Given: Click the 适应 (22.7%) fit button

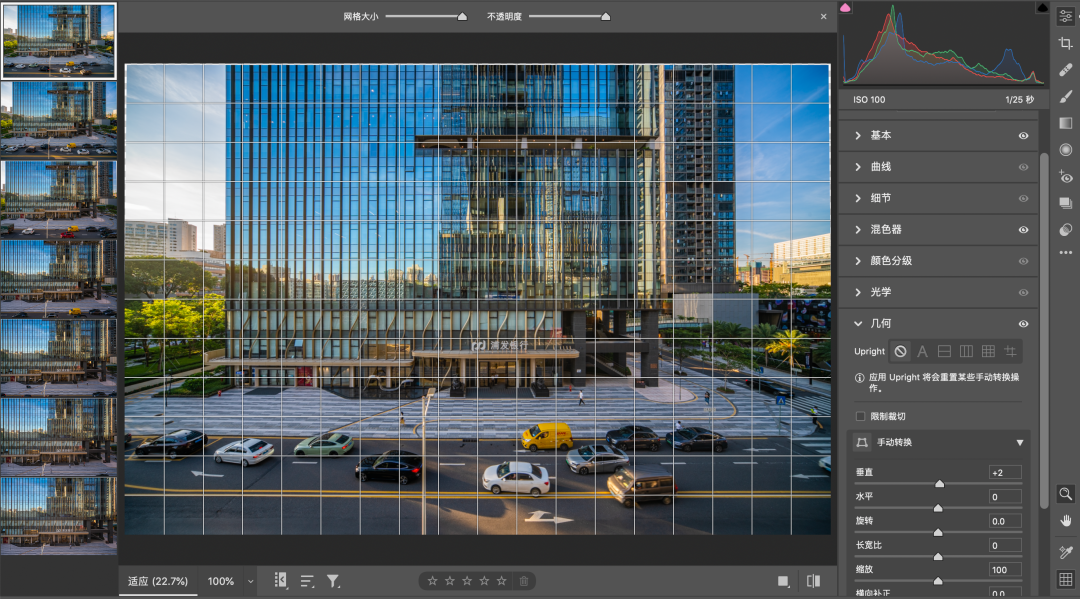Looking at the screenshot, I should (160, 581).
